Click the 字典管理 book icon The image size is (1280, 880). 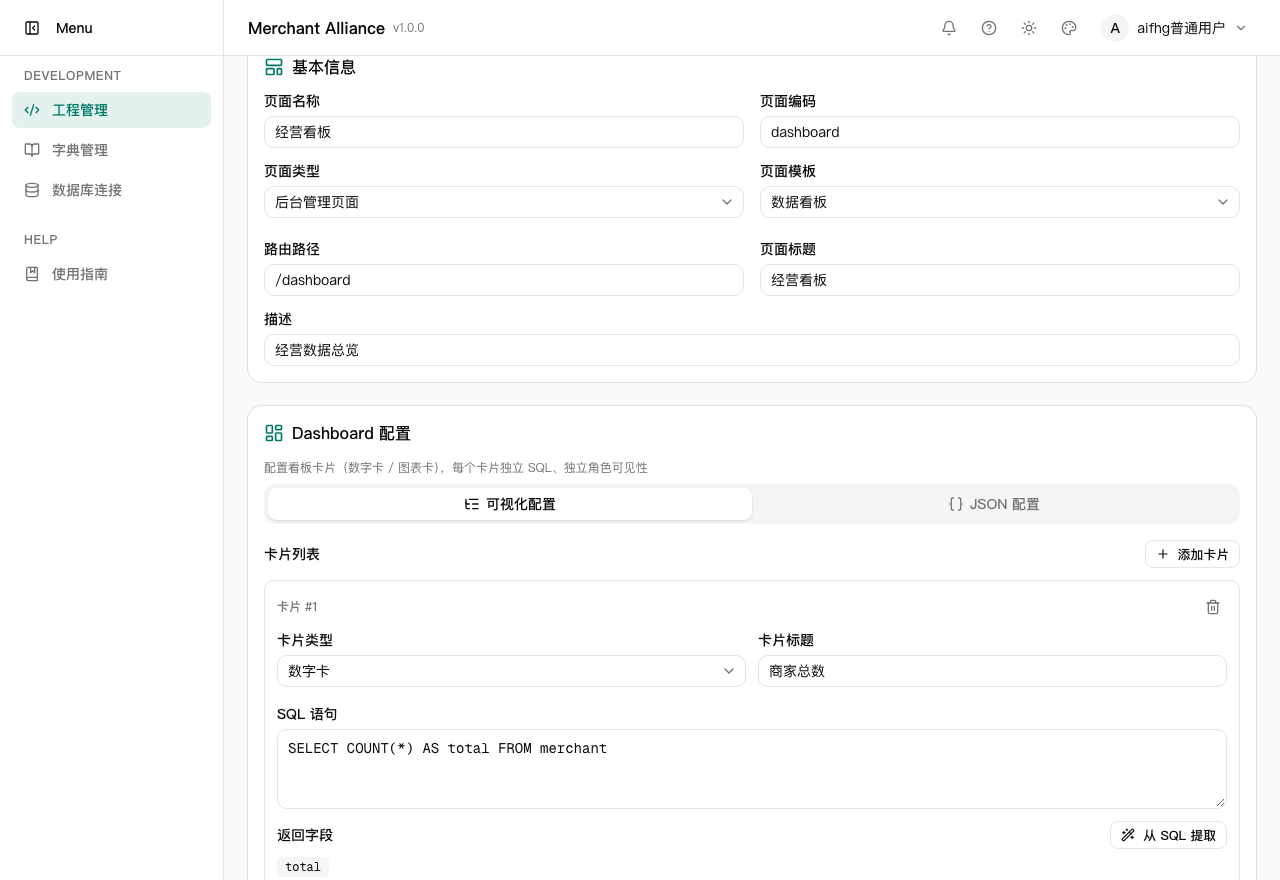pos(32,150)
